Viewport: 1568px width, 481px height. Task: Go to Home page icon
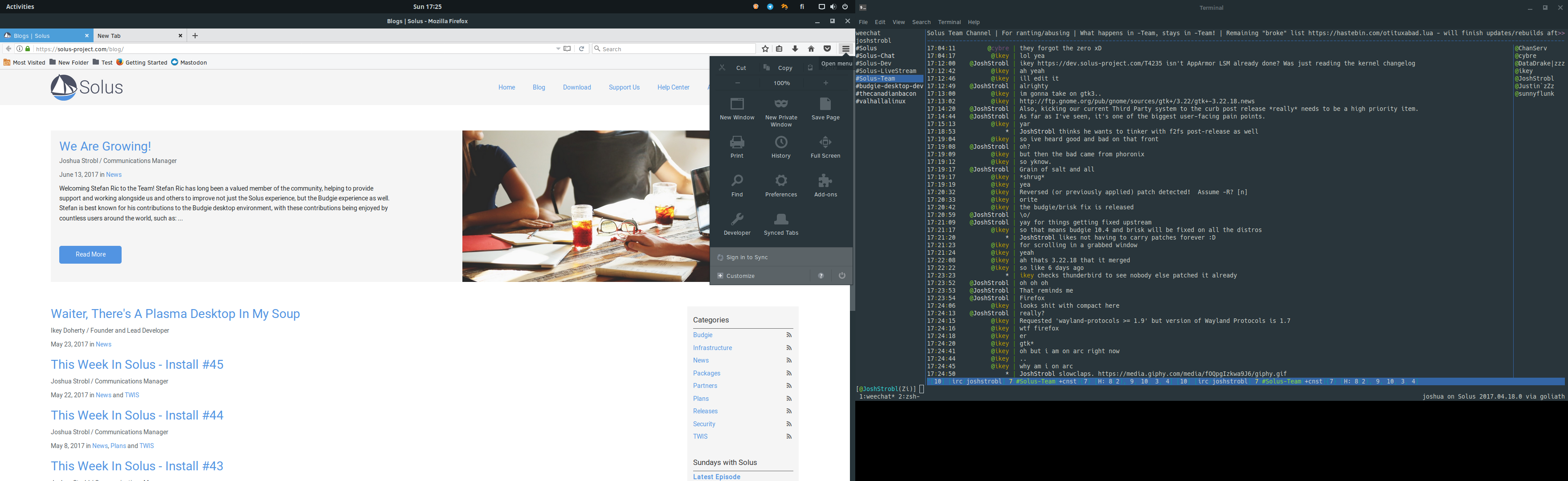pos(811,49)
